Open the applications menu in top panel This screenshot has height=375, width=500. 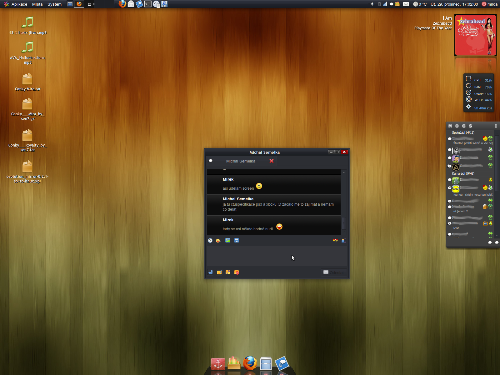click(x=16, y=4)
